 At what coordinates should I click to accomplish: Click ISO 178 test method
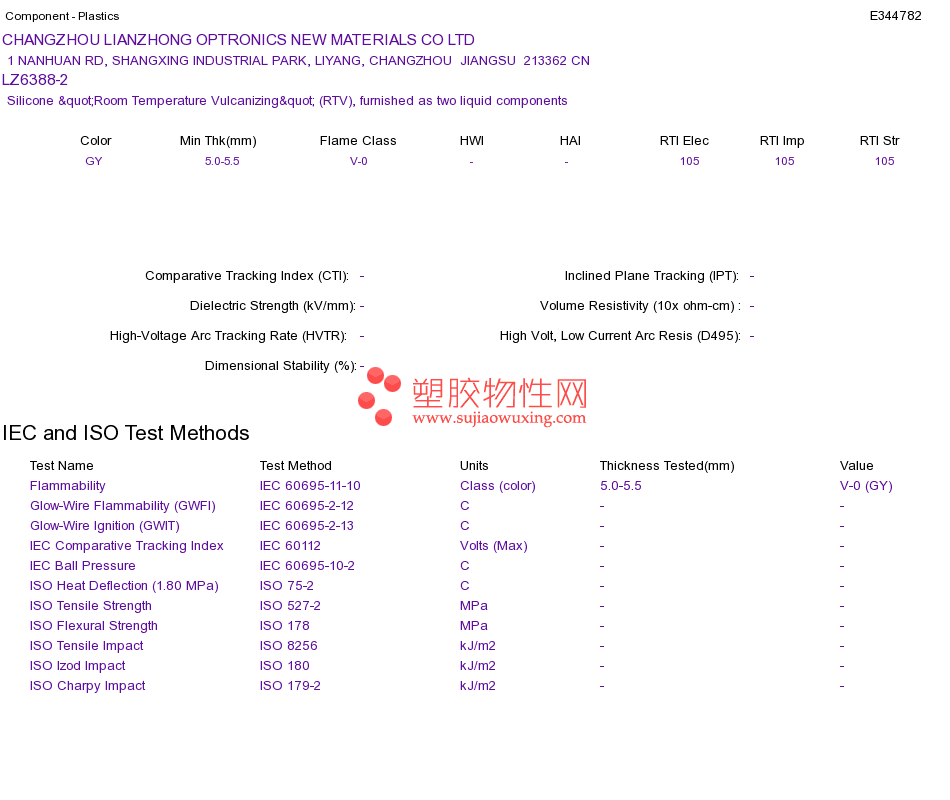(x=284, y=625)
